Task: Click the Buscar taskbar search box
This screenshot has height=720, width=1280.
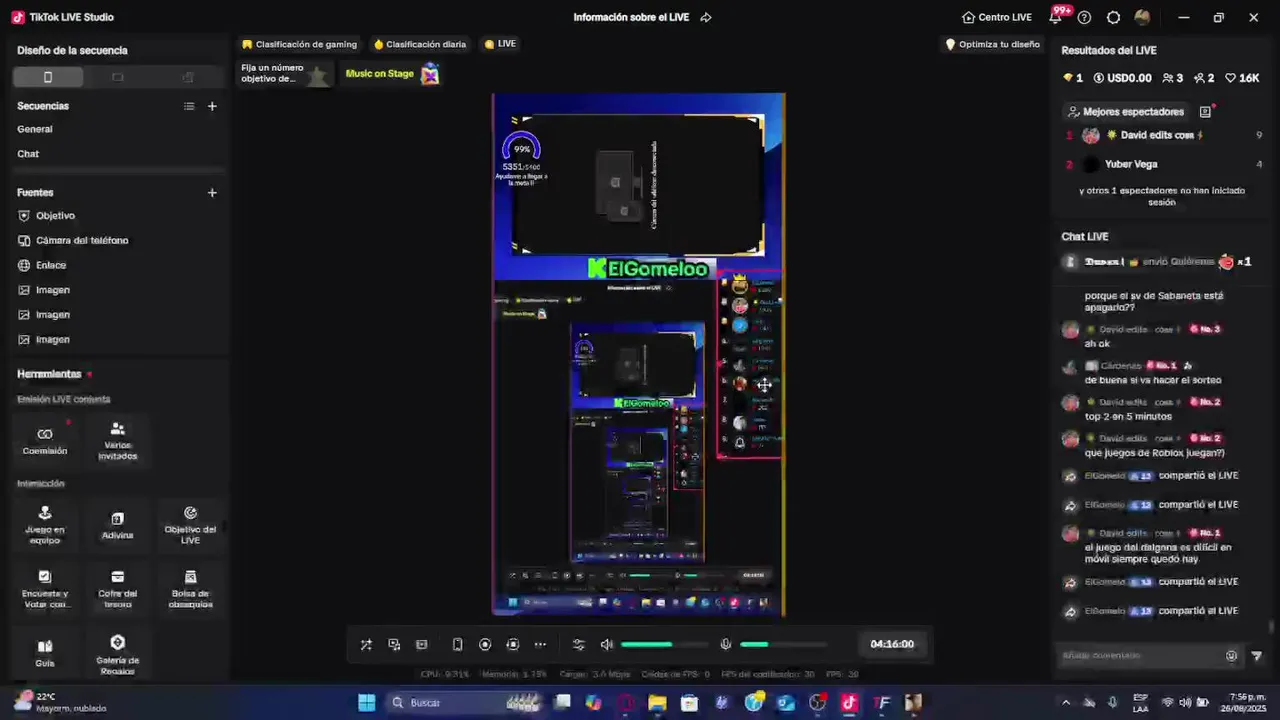Action: click(x=465, y=703)
